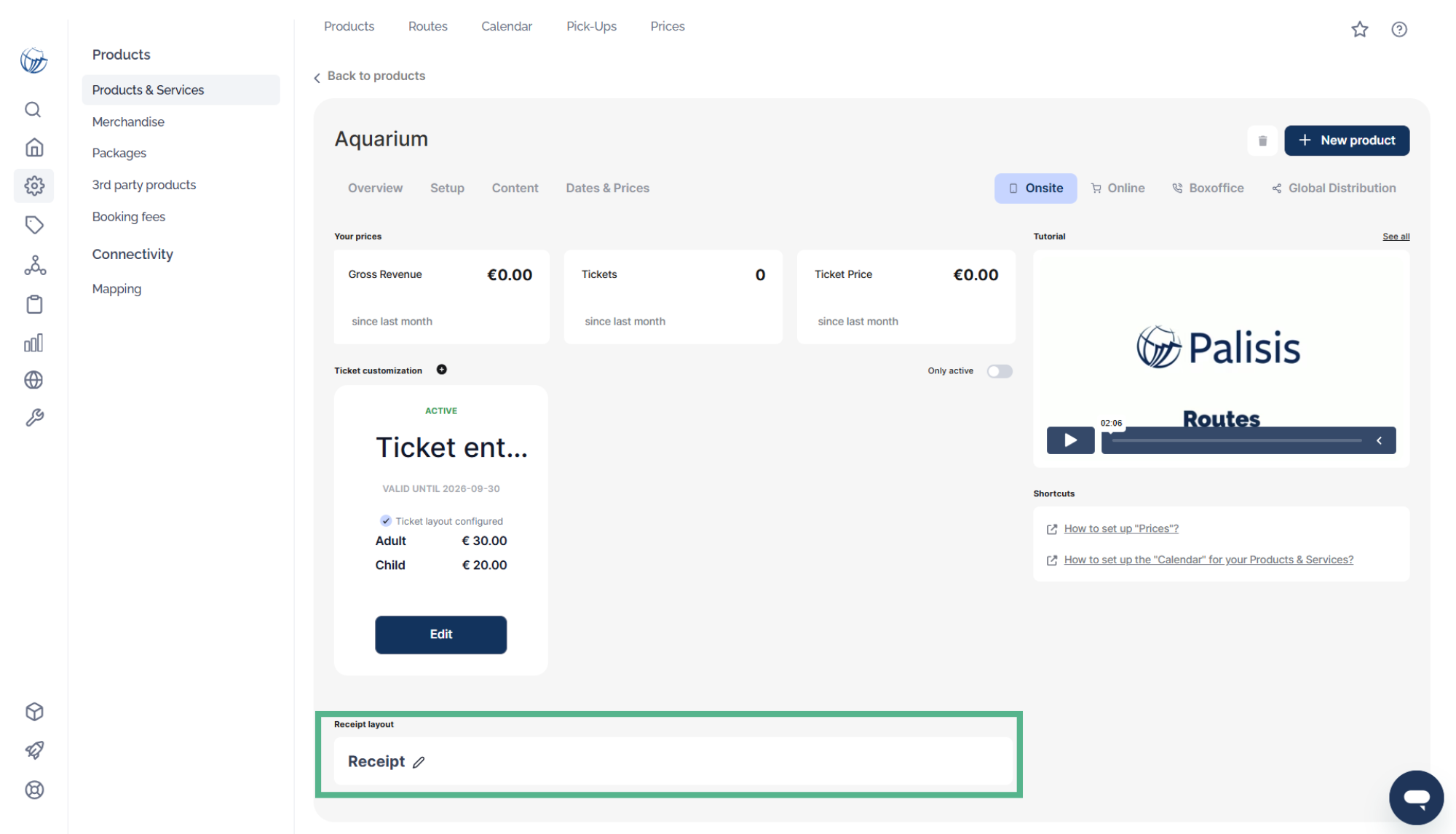Open the bar chart reports icon
This screenshot has height=834, width=1456.
coord(33,343)
